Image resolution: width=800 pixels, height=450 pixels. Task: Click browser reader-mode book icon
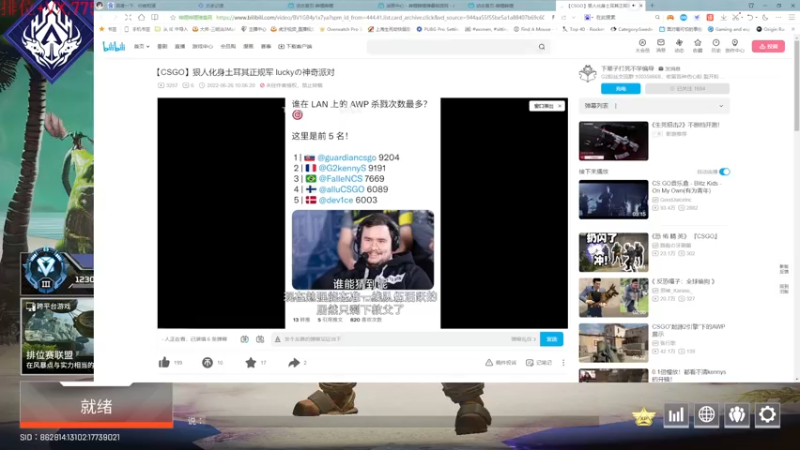(x=155, y=17)
